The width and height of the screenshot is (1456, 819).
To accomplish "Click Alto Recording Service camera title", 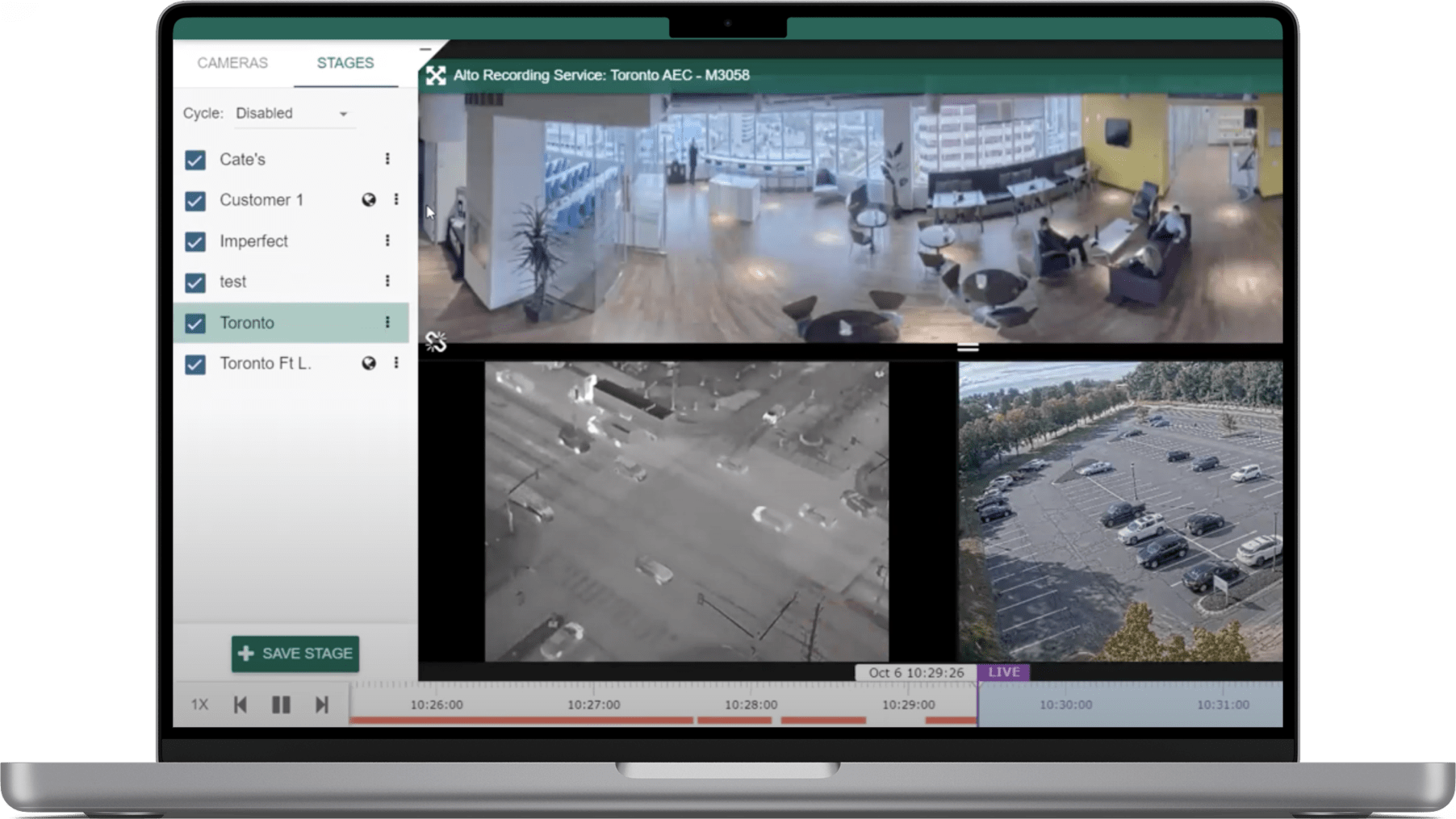I will click(x=601, y=75).
